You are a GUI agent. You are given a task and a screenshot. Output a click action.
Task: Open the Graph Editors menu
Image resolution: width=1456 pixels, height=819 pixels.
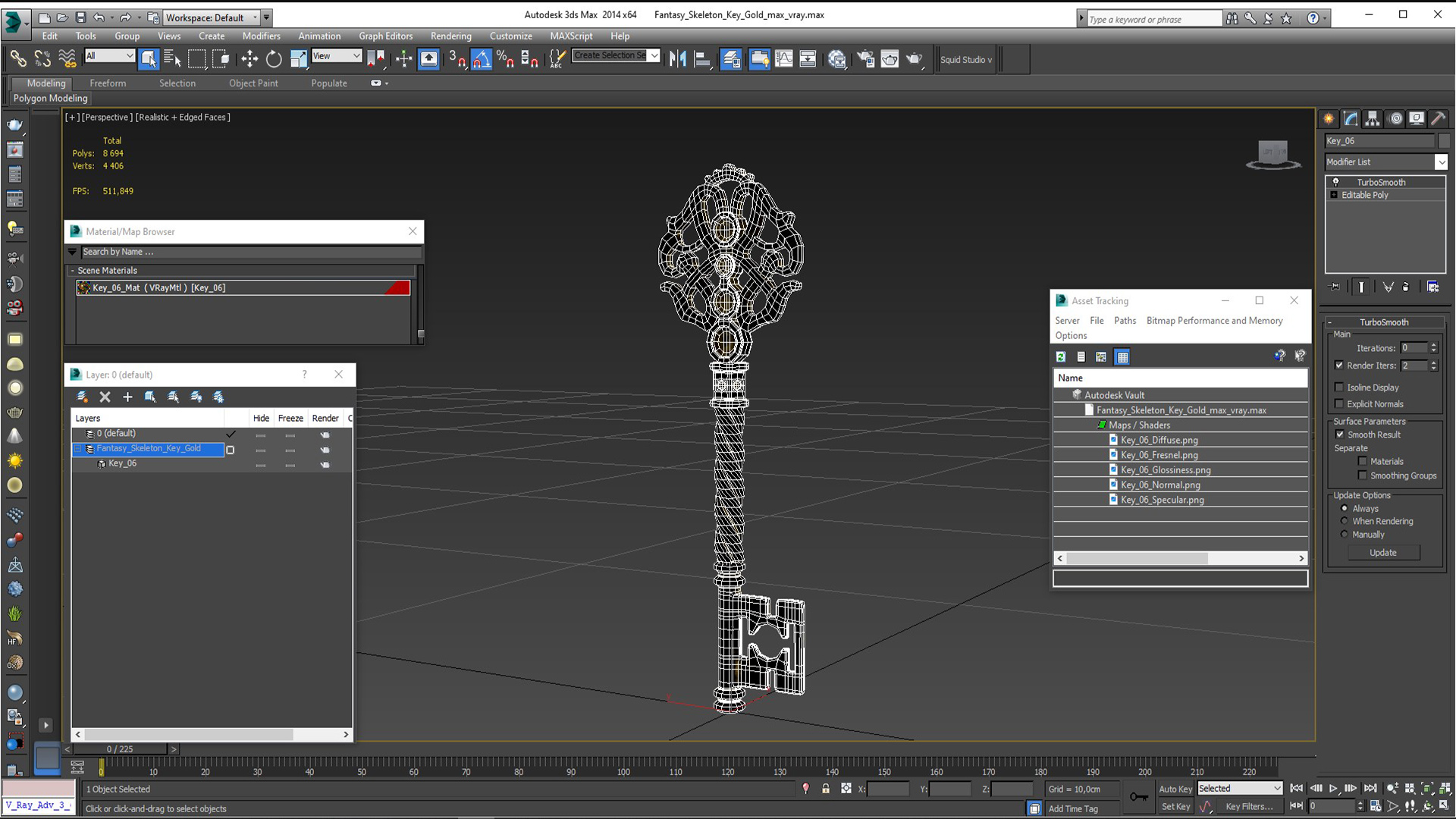click(x=385, y=36)
